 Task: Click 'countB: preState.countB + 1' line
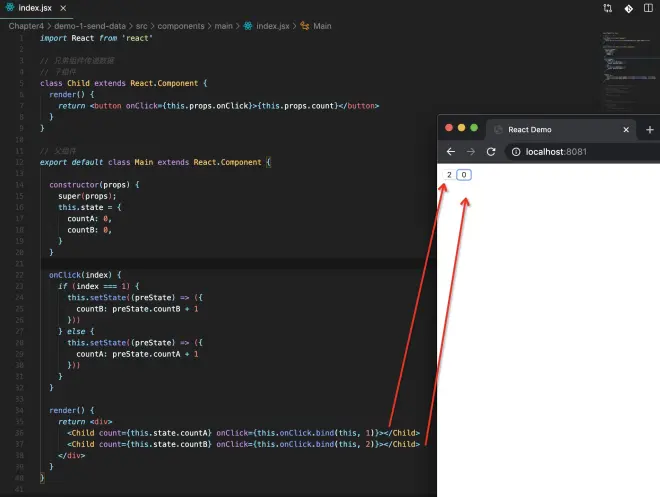click(137, 309)
